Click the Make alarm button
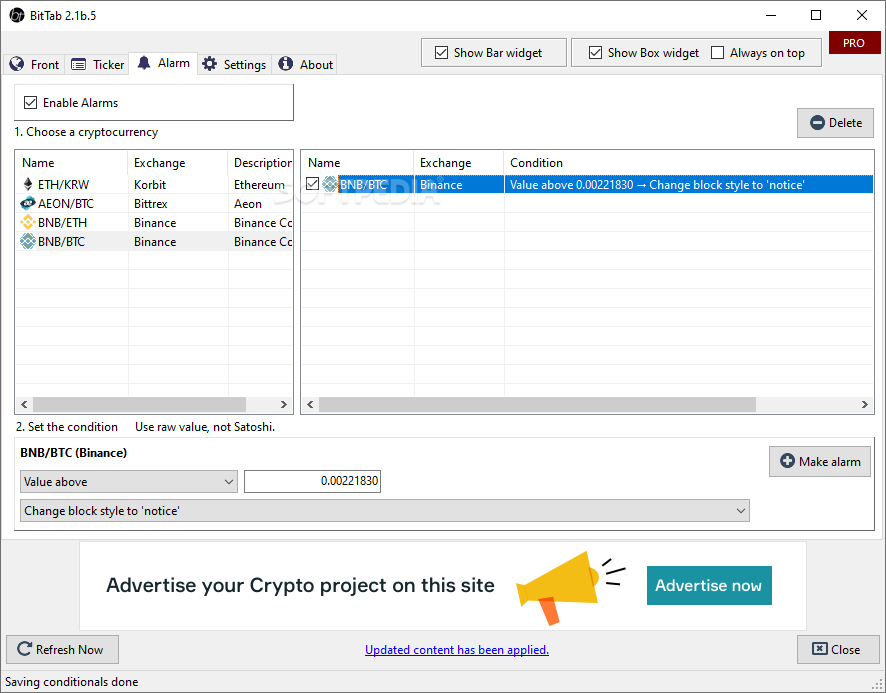886x693 pixels. coord(819,461)
